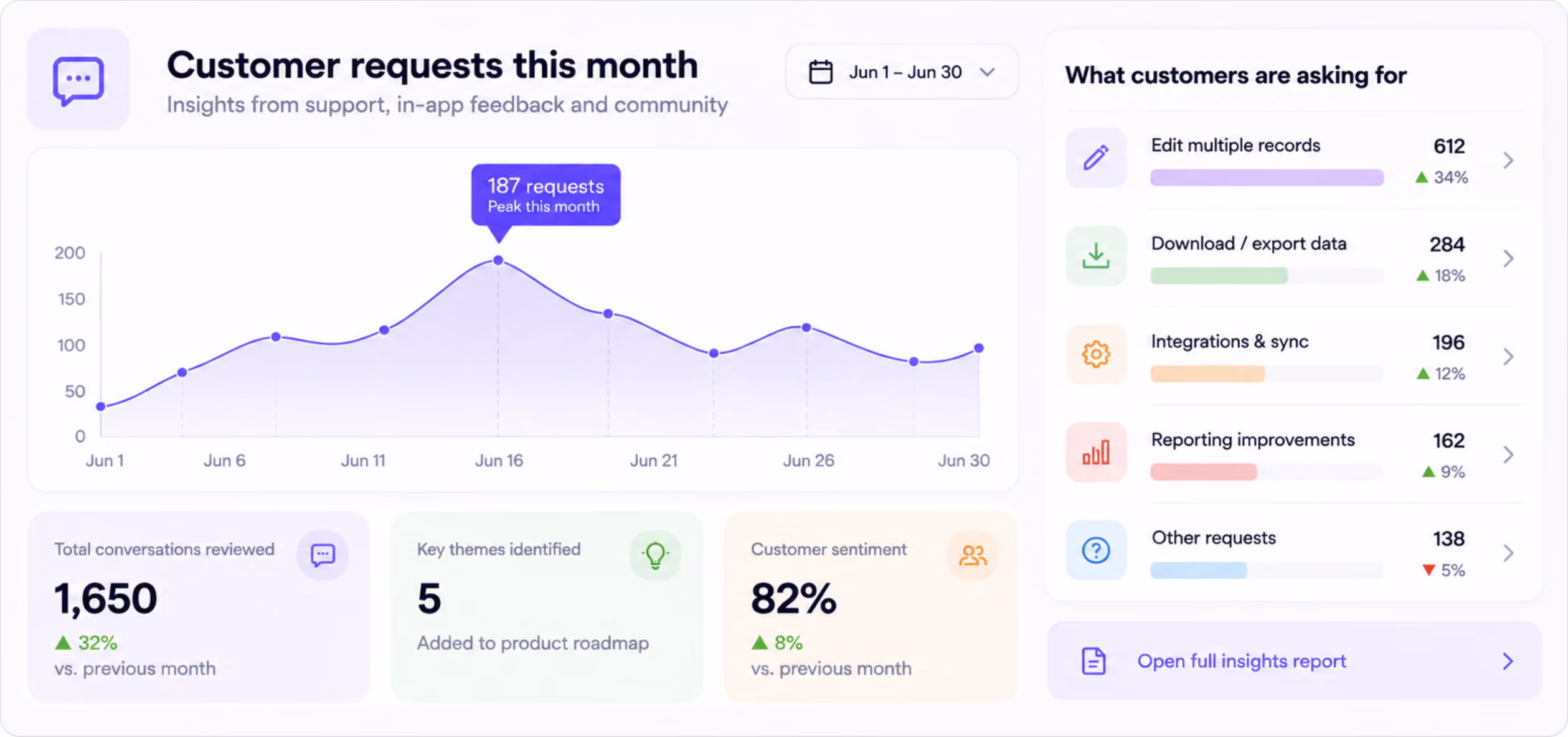Screen dimensions: 1568x737
Task: Click the bar chart icon for Reporting improvements
Action: click(1095, 453)
